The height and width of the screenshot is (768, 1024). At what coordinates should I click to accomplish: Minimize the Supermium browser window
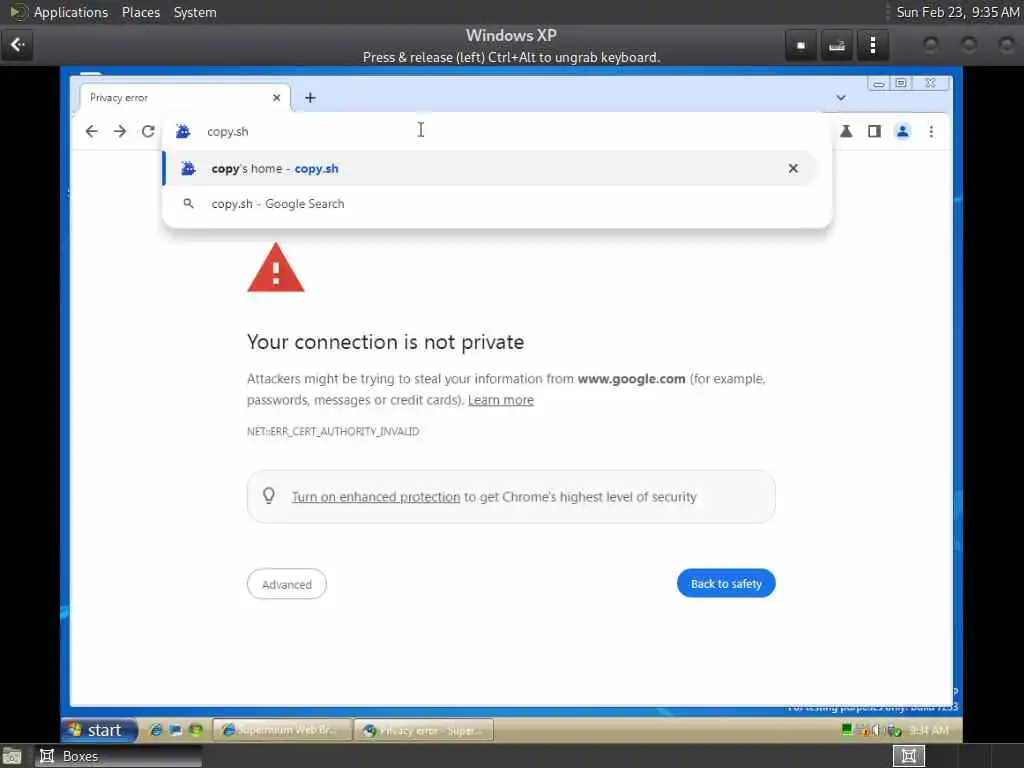[878, 84]
